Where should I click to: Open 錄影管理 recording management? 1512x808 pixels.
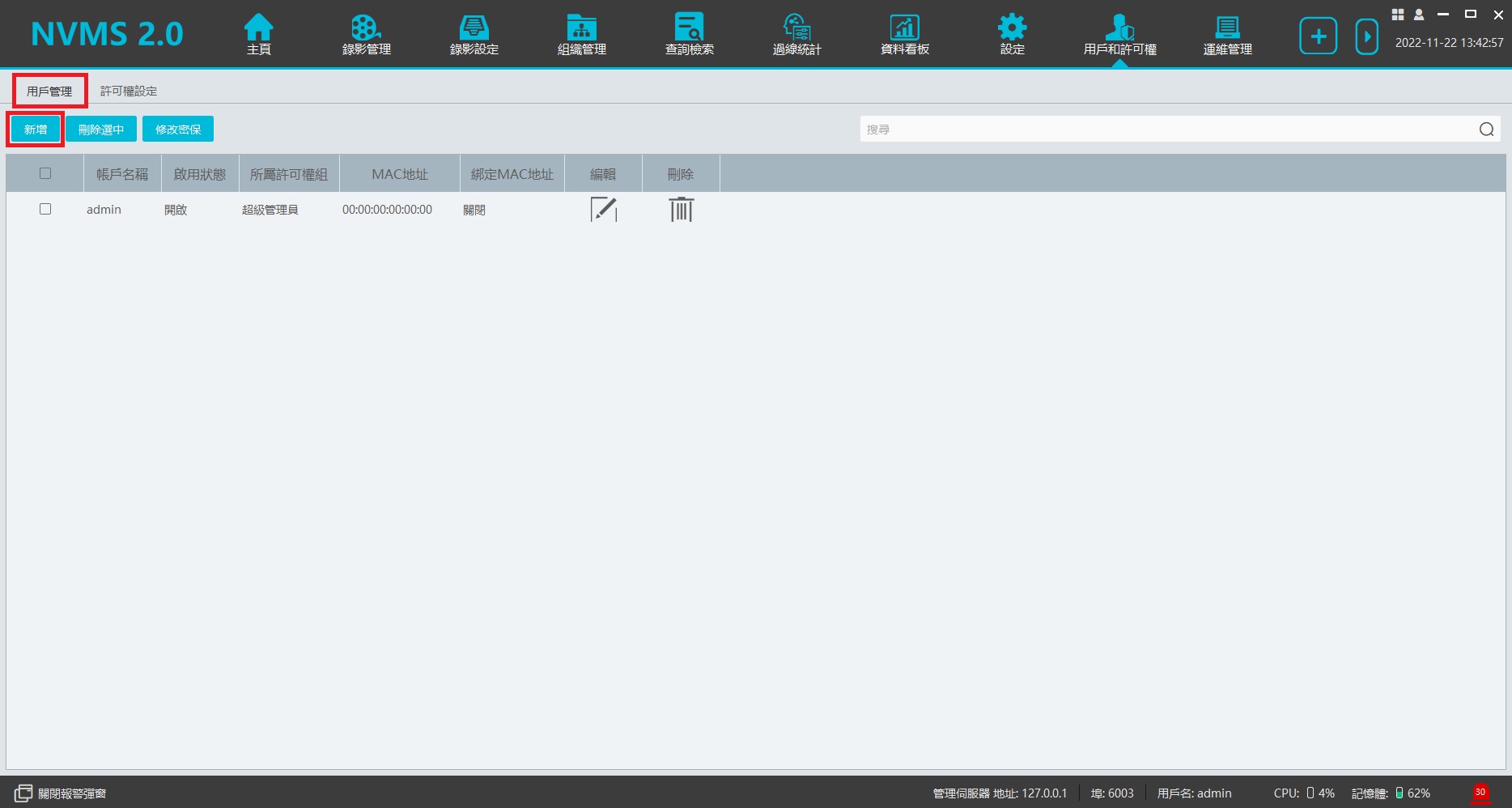point(366,34)
